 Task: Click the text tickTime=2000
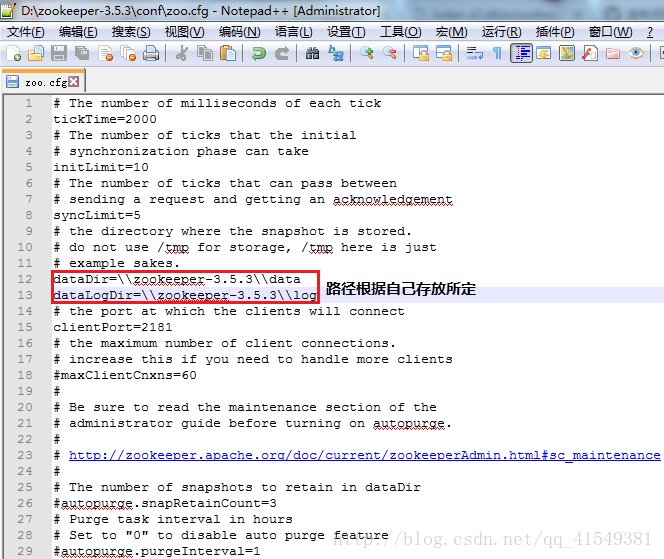click(x=105, y=119)
